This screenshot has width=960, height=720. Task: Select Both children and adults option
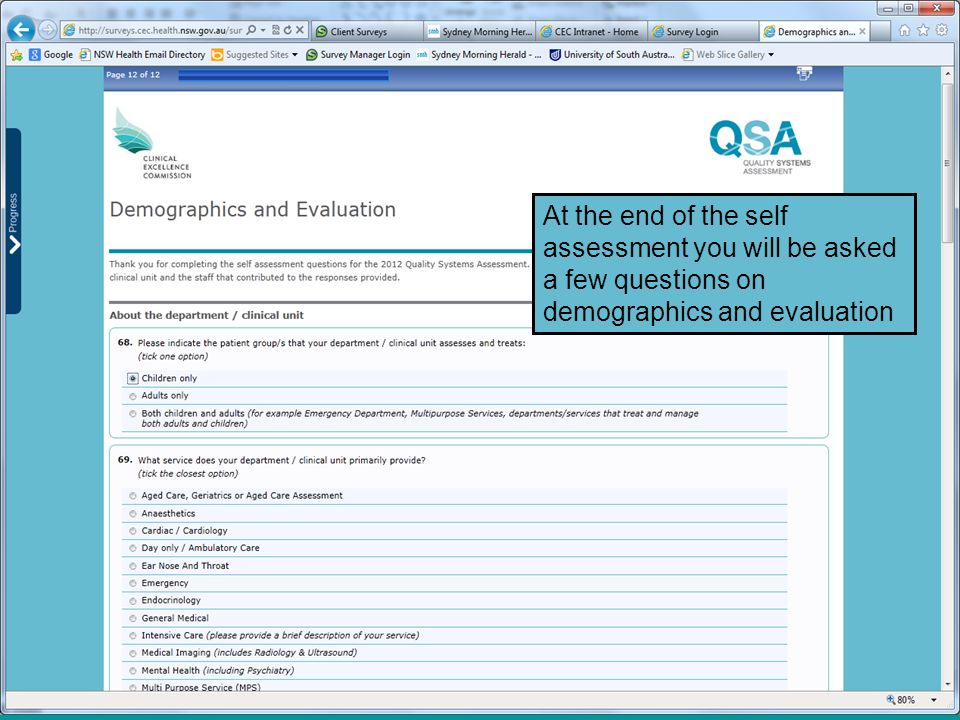(x=133, y=414)
